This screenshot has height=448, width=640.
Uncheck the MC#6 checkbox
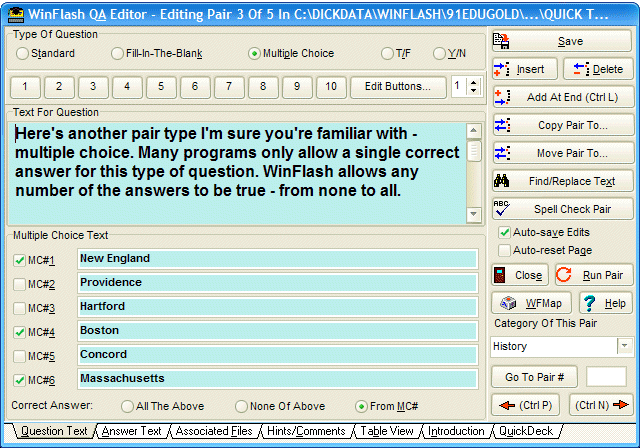(x=19, y=380)
